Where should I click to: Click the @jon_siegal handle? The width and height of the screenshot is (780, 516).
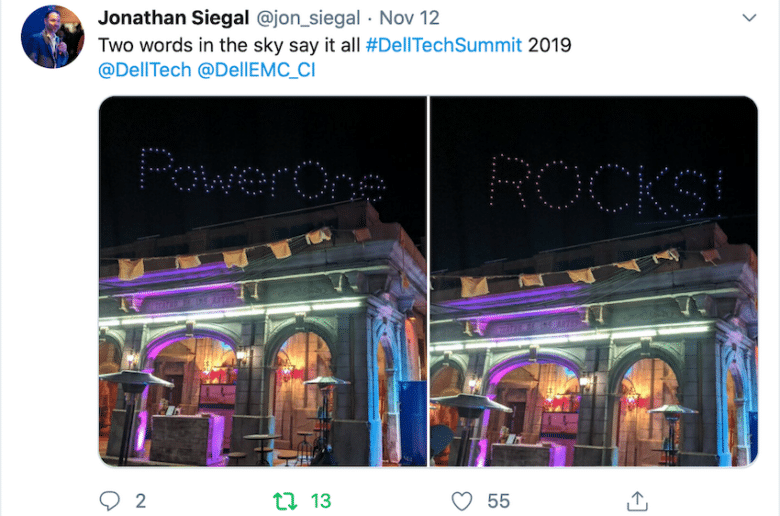[x=308, y=18]
